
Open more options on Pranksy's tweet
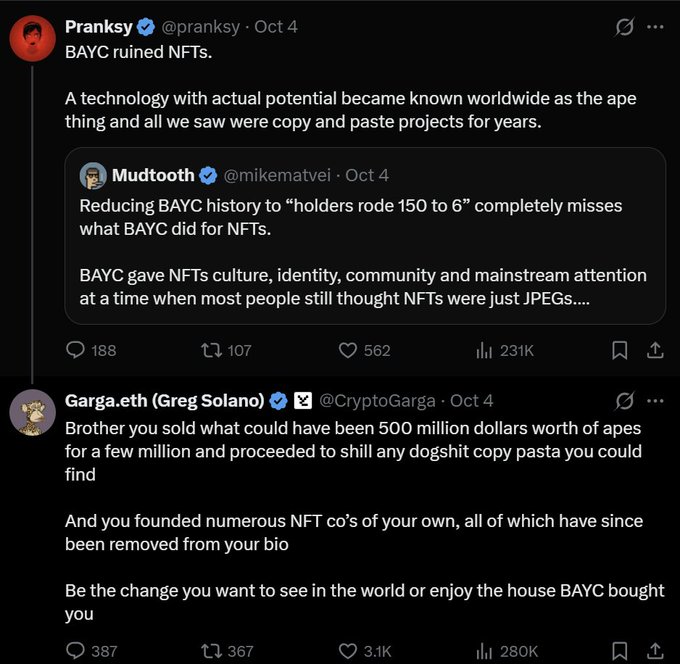655,27
